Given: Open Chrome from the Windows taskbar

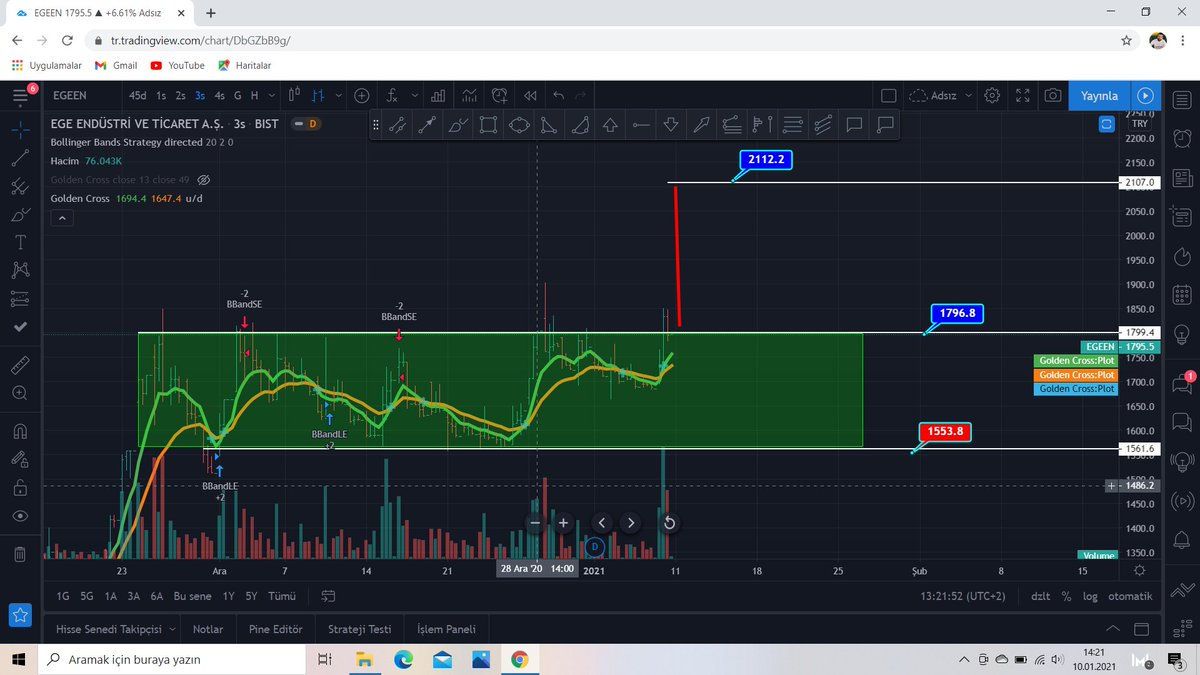Looking at the screenshot, I should [x=519, y=660].
